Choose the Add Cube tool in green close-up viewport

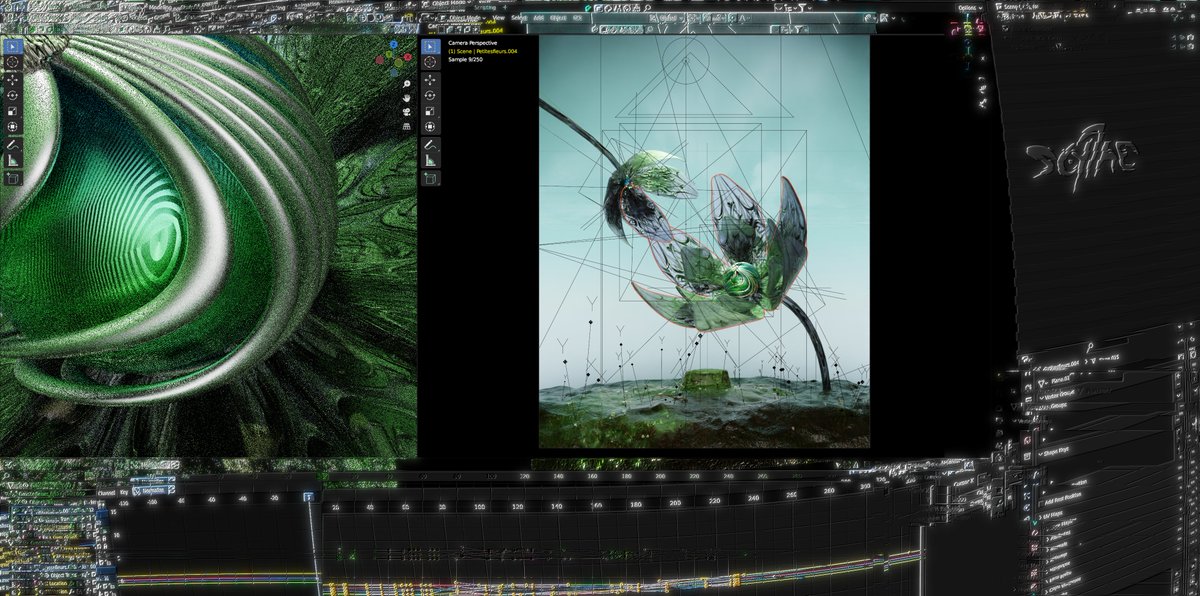11,177
